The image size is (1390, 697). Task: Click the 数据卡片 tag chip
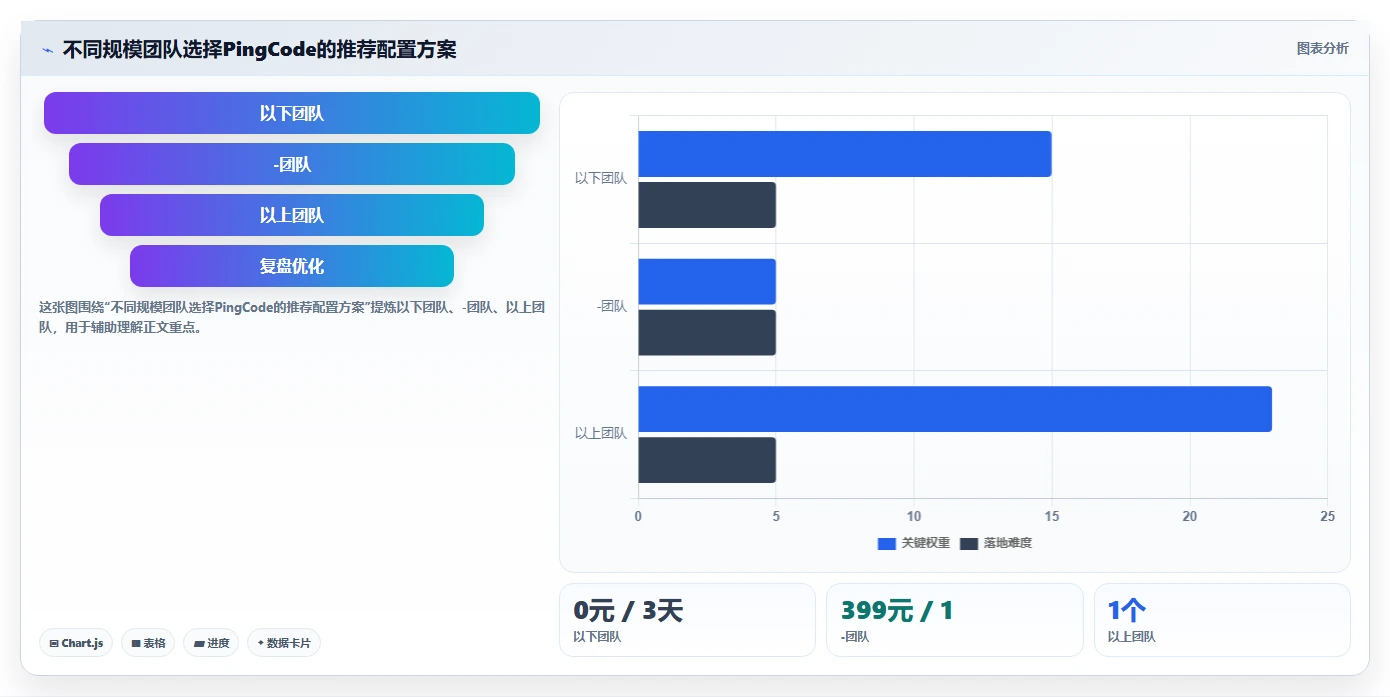[x=284, y=643]
